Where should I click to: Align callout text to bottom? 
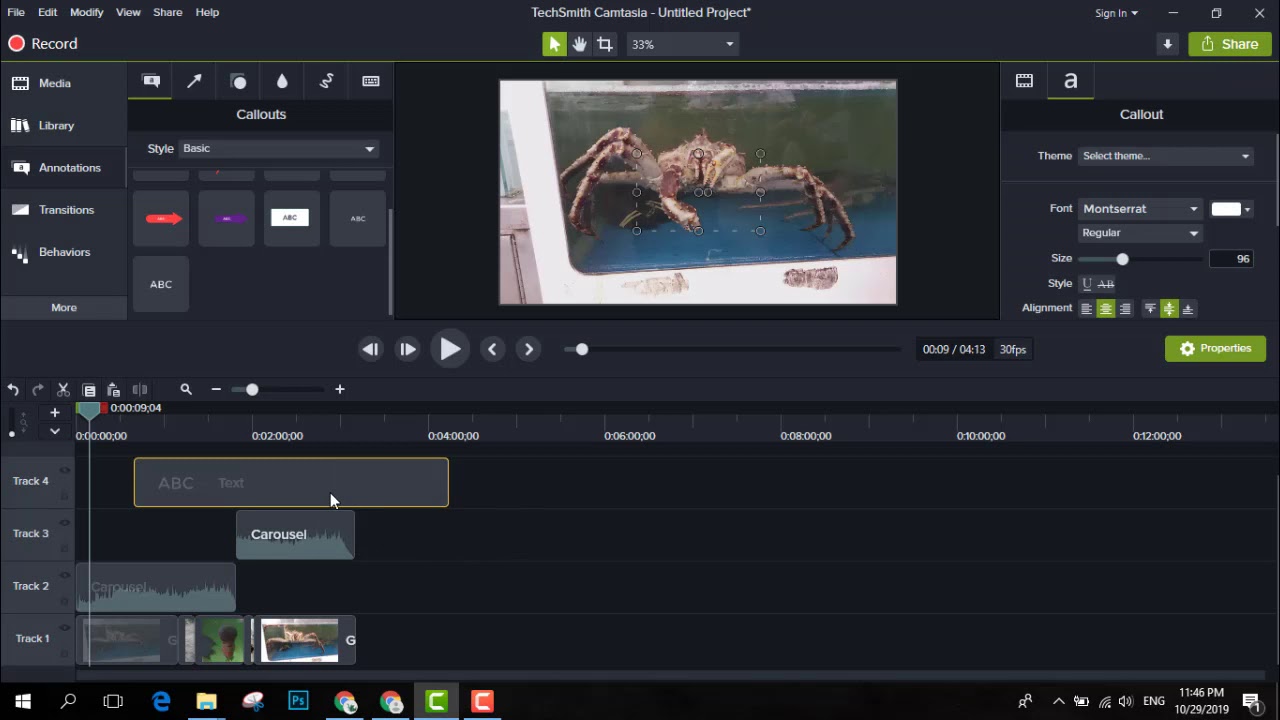tap(1188, 309)
